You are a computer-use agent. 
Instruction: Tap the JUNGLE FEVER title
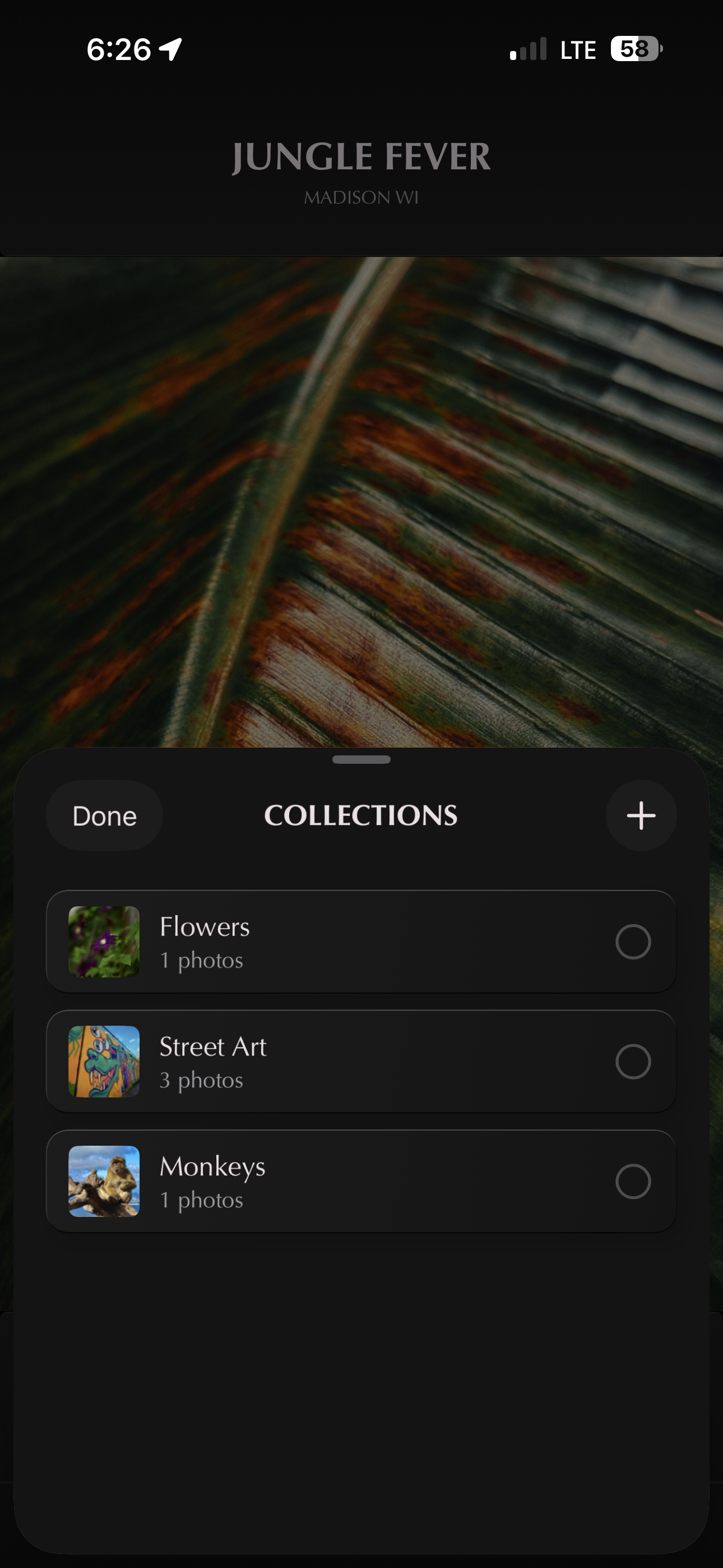pyautogui.click(x=361, y=156)
